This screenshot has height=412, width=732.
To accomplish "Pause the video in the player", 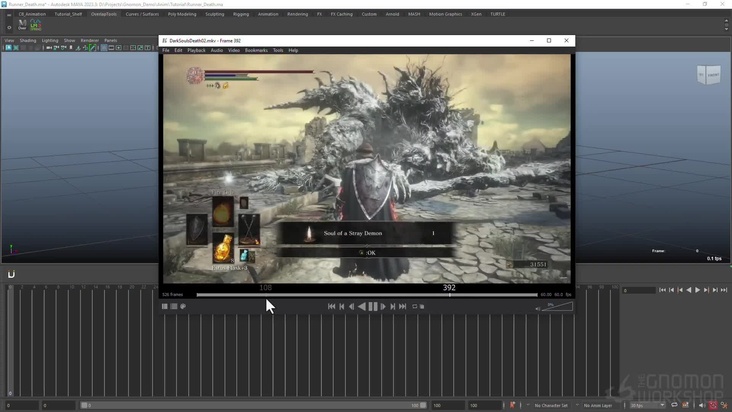I will click(x=372, y=307).
